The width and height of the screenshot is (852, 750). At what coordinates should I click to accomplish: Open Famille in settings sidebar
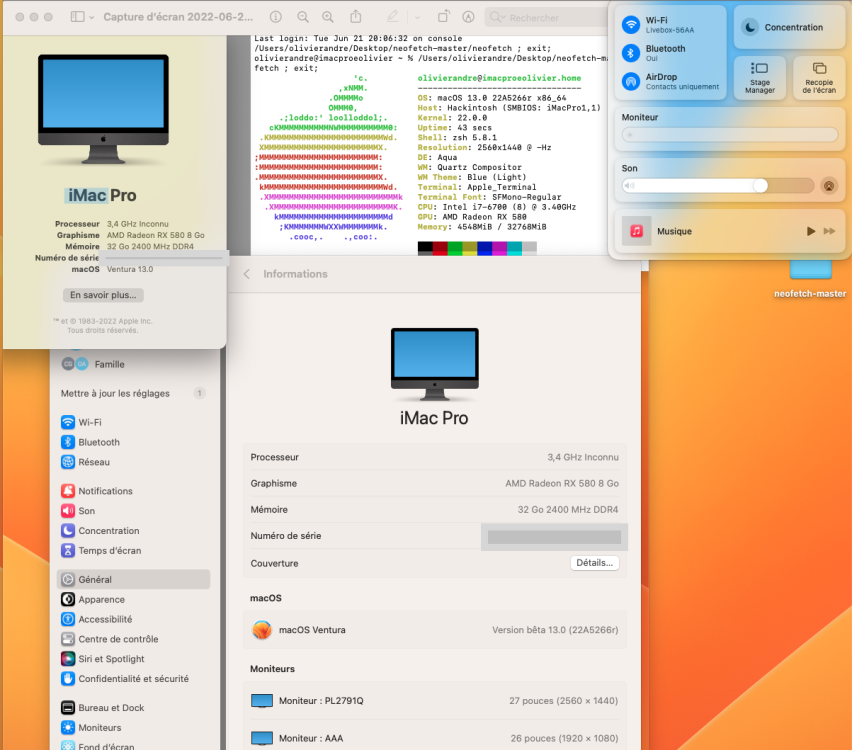[x=109, y=364]
